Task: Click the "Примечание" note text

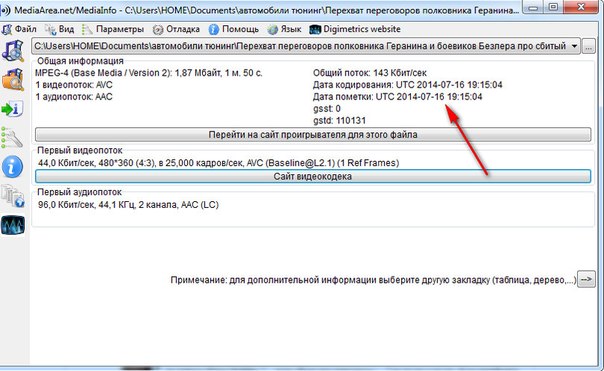Action: 373,280
